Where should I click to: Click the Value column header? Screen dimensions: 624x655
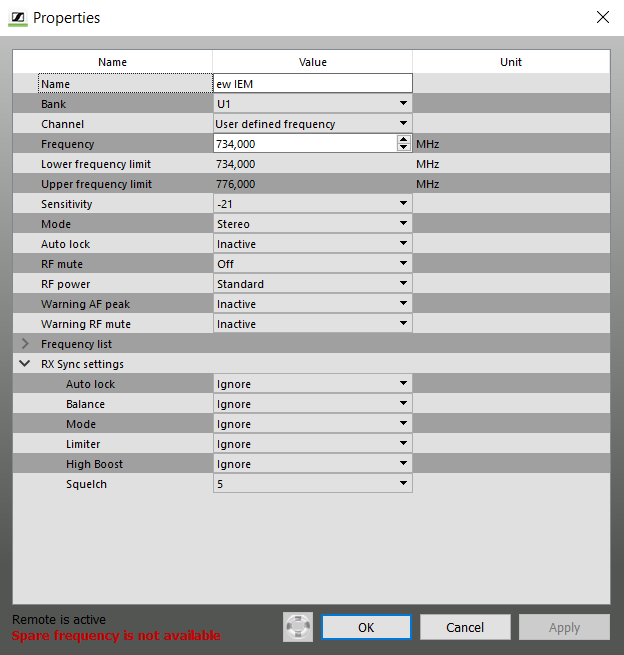click(312, 62)
